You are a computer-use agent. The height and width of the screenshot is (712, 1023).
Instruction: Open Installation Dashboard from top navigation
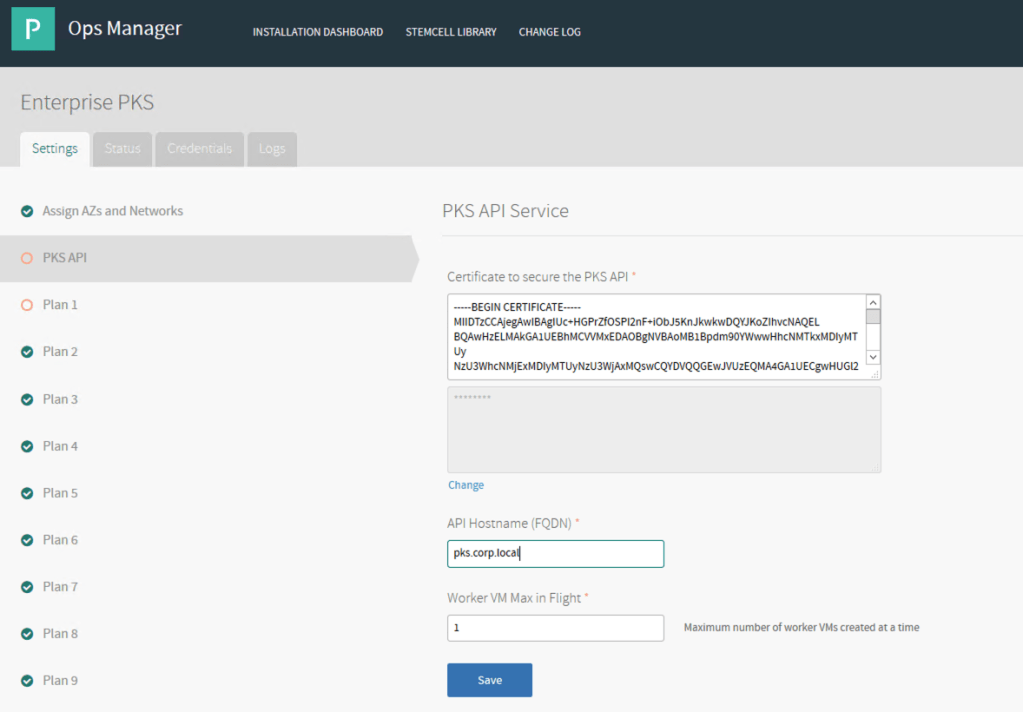(317, 32)
